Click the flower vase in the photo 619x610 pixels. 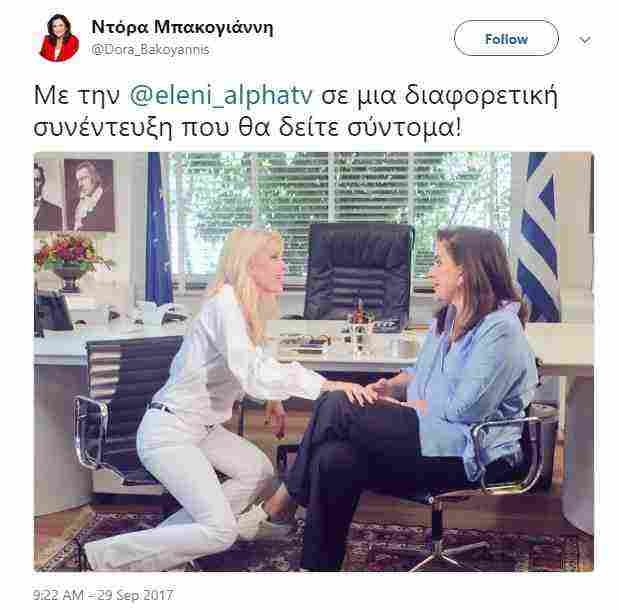70,261
